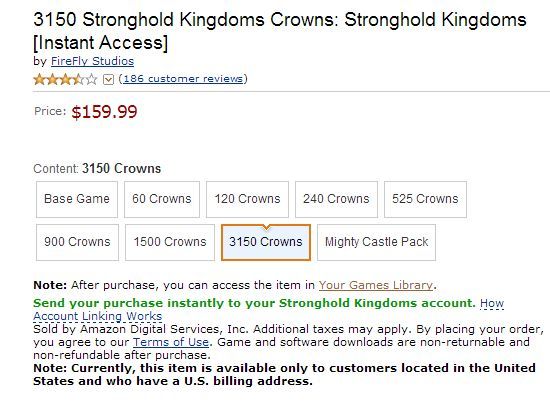550x418 pixels.
Task: Click the star rating icons
Action: [x=65, y=79]
